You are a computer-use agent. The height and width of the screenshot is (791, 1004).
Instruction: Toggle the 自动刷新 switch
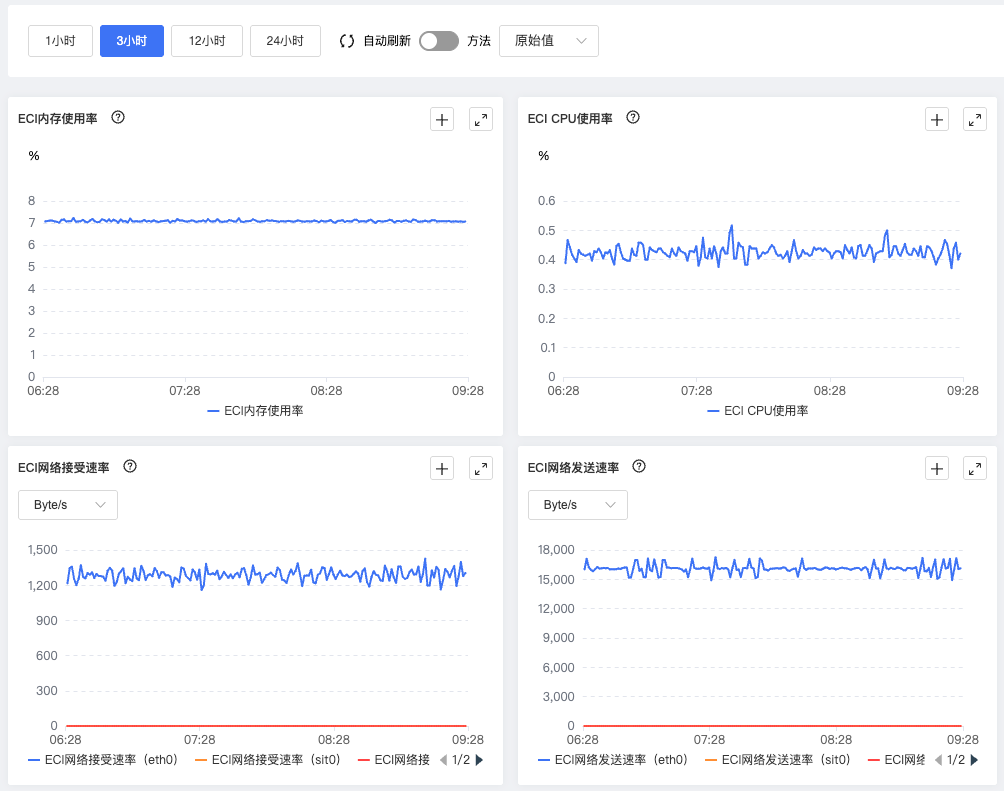[439, 41]
